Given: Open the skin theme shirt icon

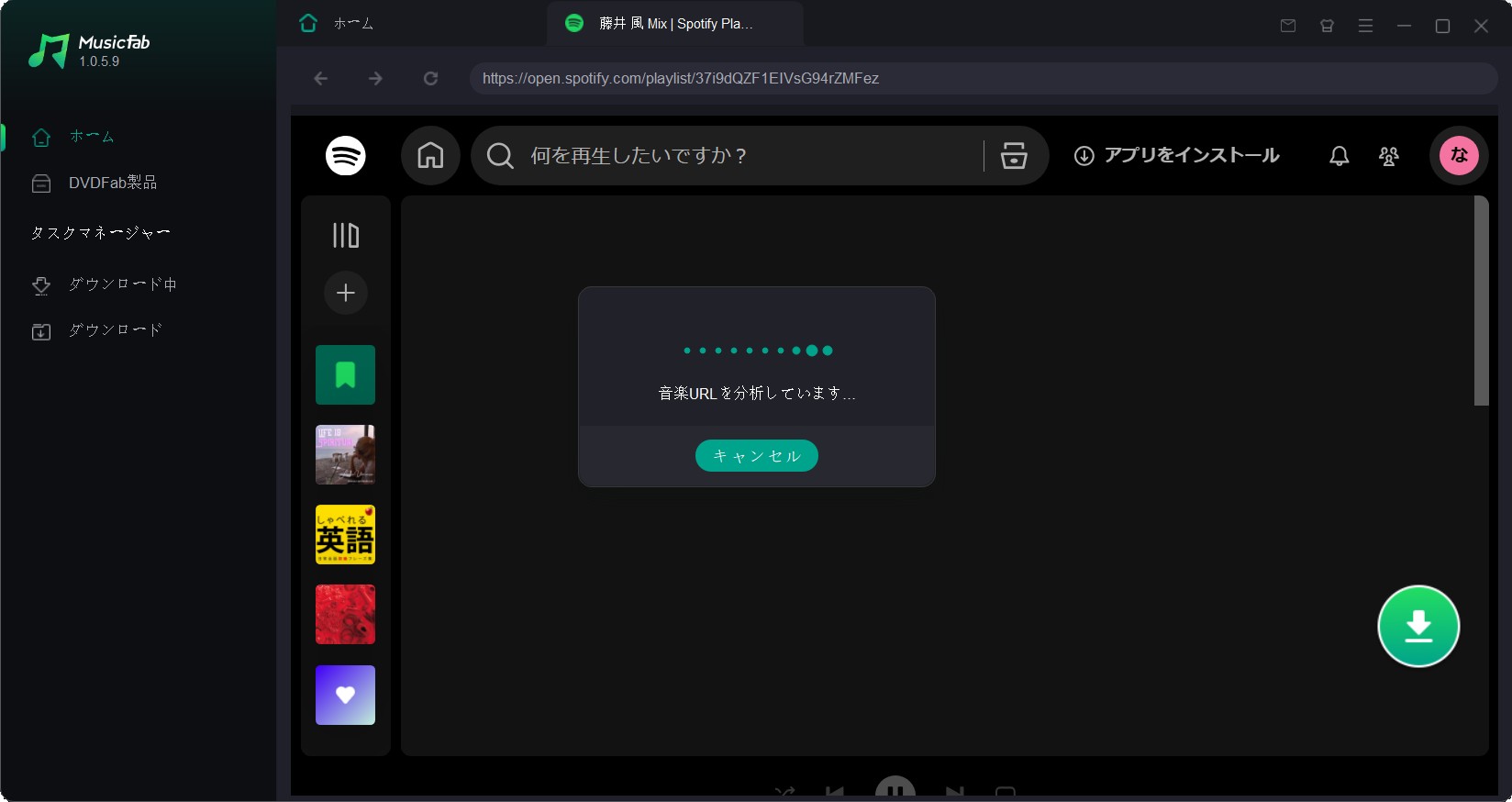Looking at the screenshot, I should point(1327,26).
